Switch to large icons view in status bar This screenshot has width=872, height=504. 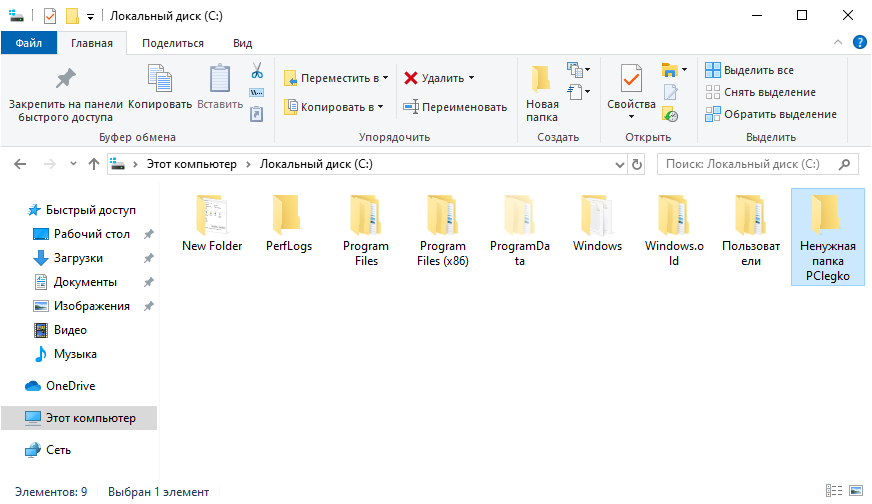pos(855,491)
